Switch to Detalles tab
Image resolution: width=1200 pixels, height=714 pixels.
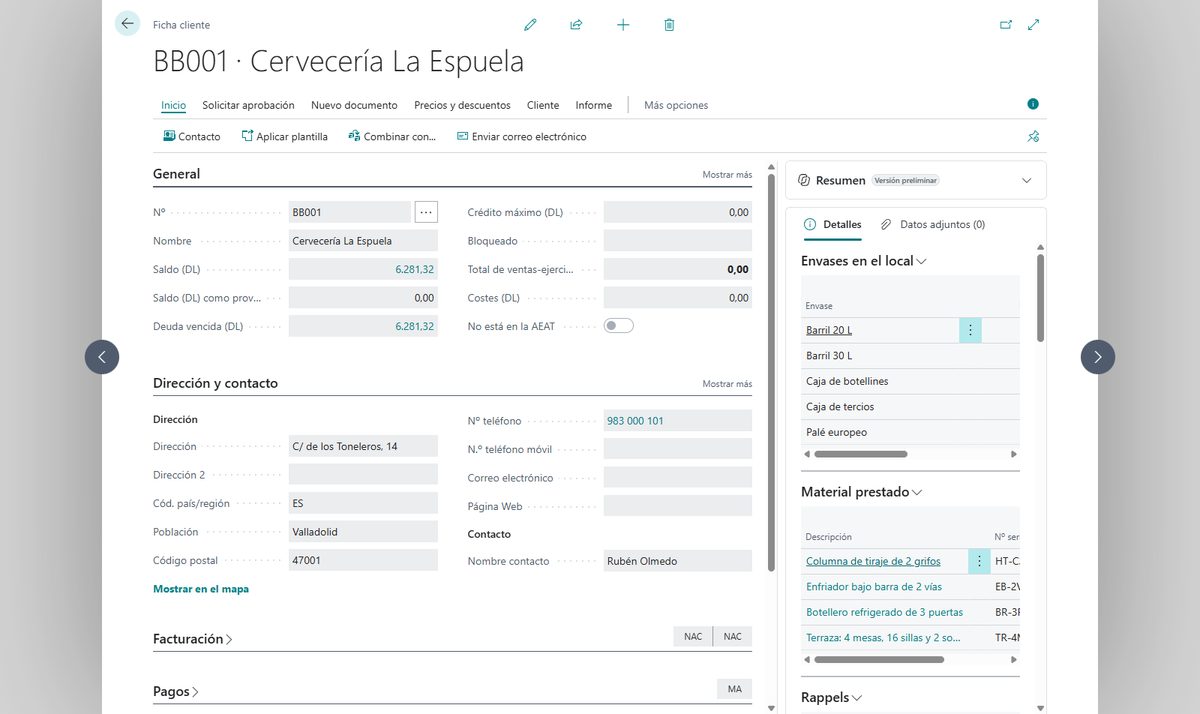(833, 225)
